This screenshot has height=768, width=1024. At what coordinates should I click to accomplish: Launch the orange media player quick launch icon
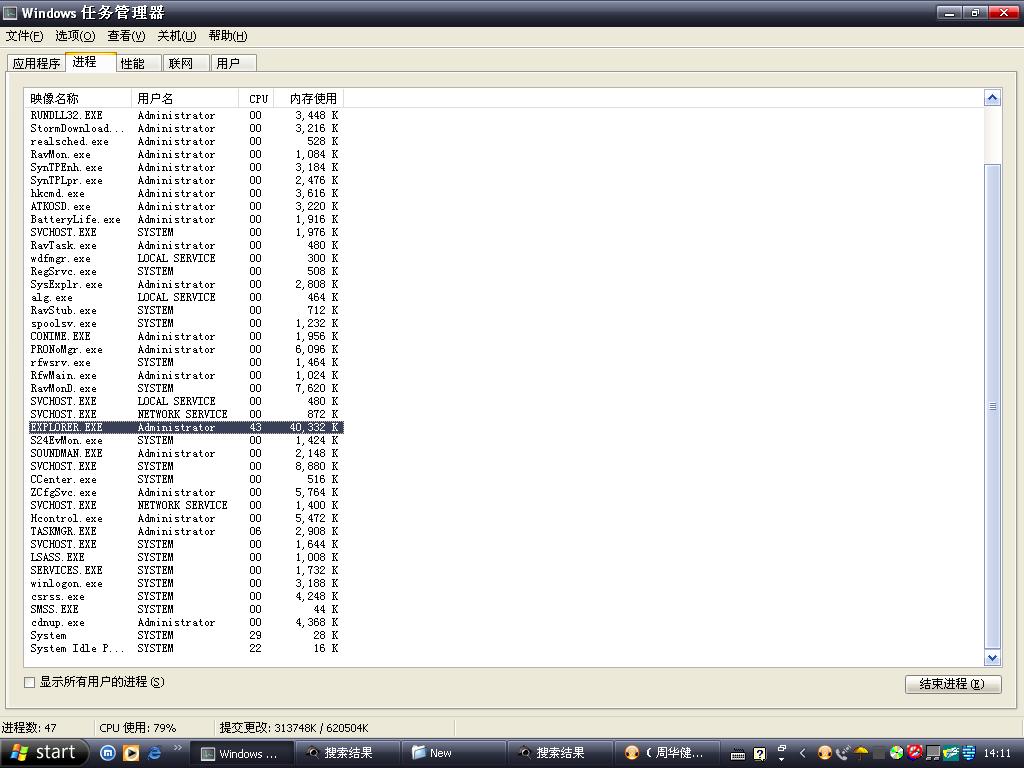131,753
